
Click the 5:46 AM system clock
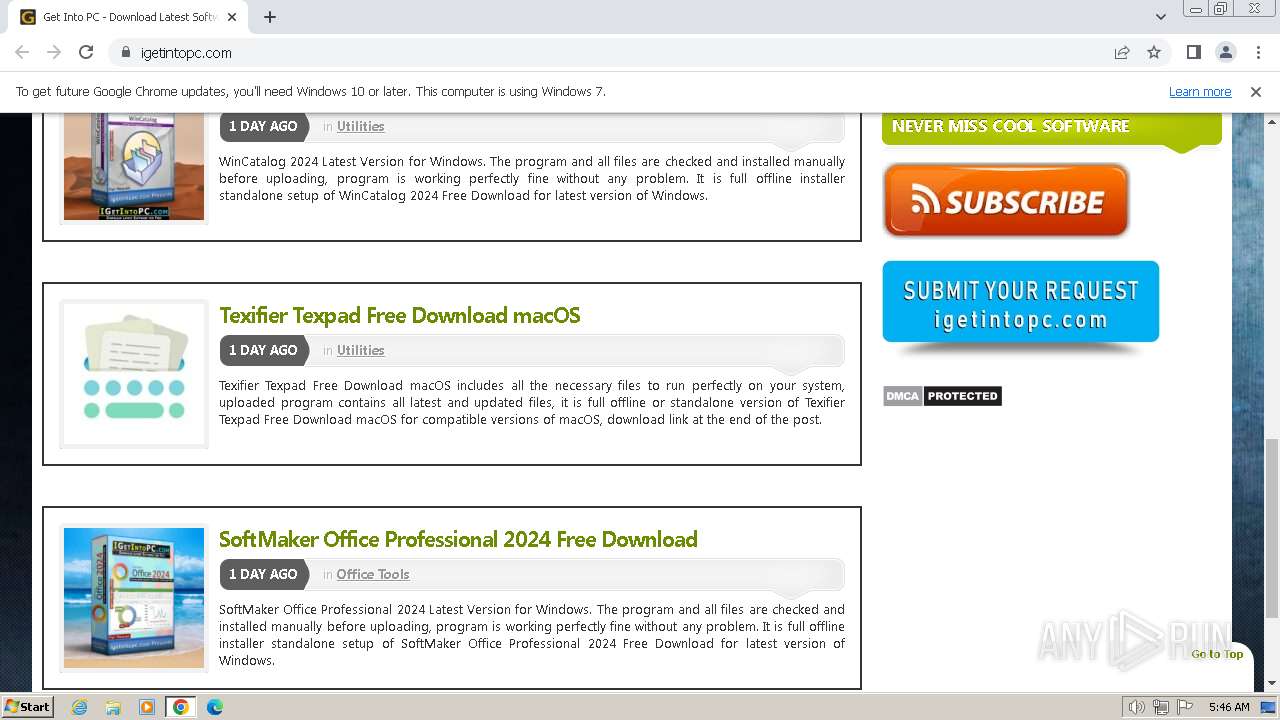tap(1229, 707)
